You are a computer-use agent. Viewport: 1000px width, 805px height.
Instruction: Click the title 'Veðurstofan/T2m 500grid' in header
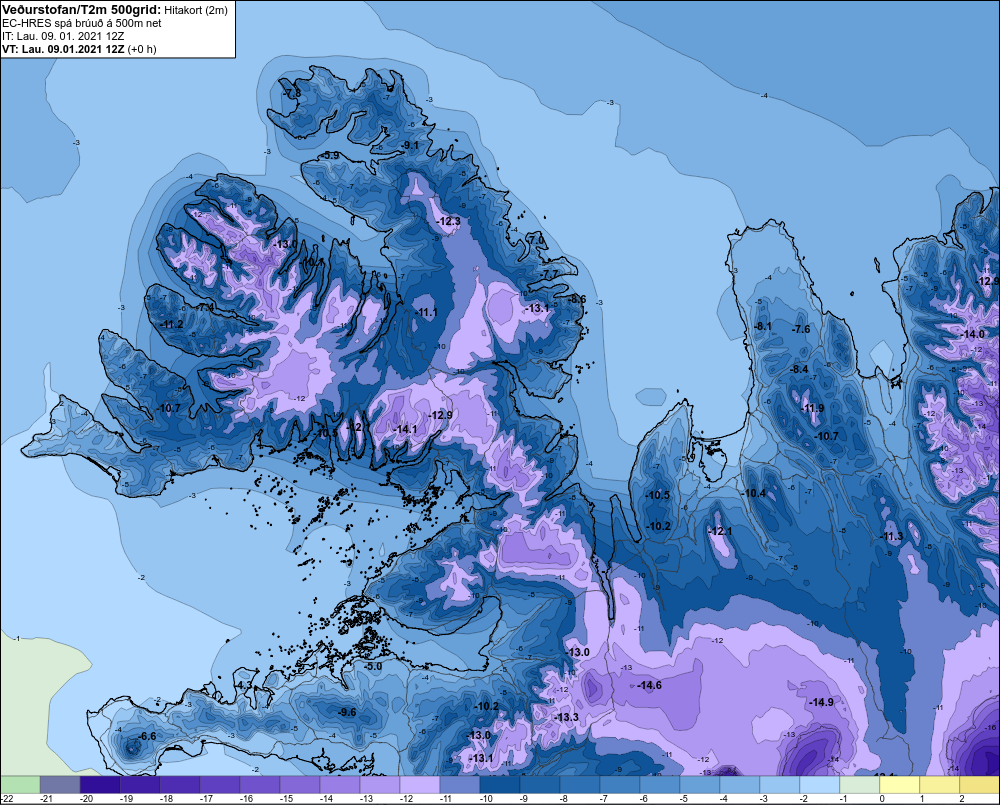point(81,10)
